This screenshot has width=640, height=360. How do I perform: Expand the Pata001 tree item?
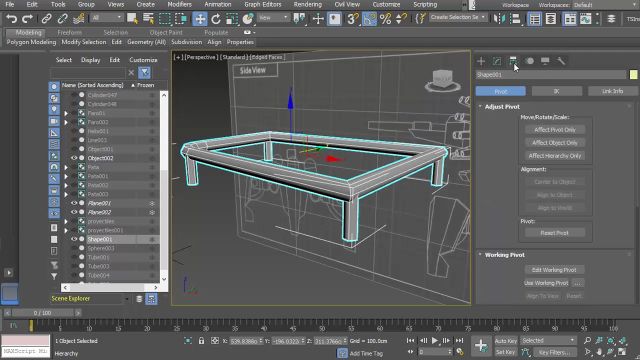tap(66, 176)
